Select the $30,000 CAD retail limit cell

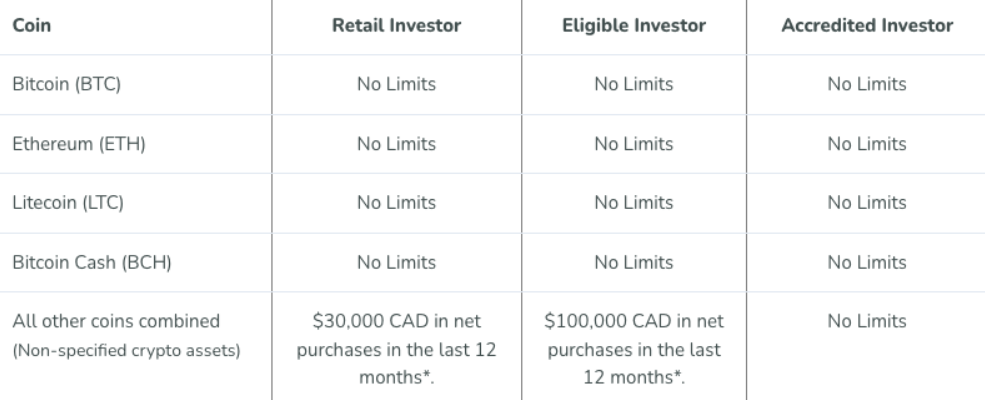[x=396, y=349]
